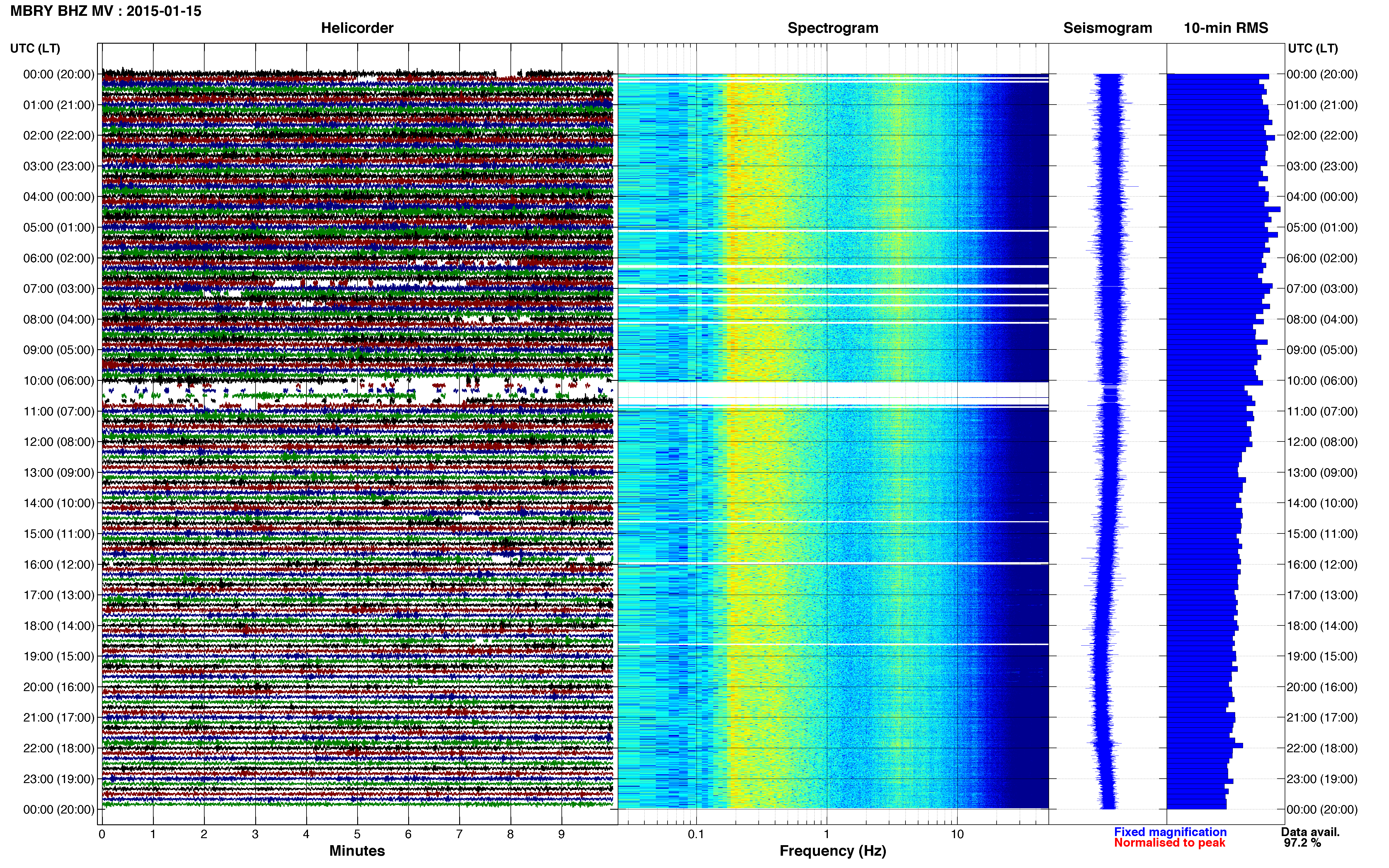Click the title 'MBRY BHZ MV : 2015-01-15'
The image size is (1389, 868).
(106, 11)
